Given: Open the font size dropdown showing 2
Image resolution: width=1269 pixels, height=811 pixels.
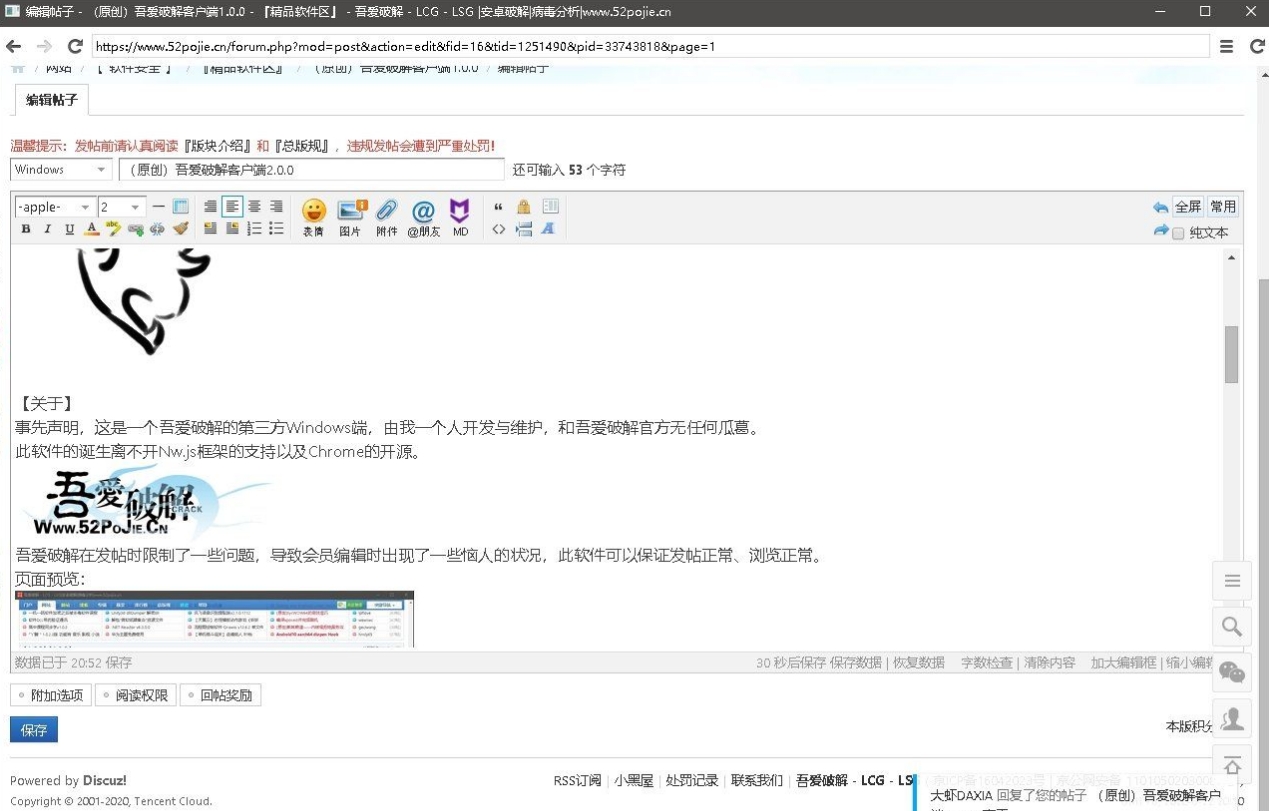Looking at the screenshot, I should coord(121,207).
